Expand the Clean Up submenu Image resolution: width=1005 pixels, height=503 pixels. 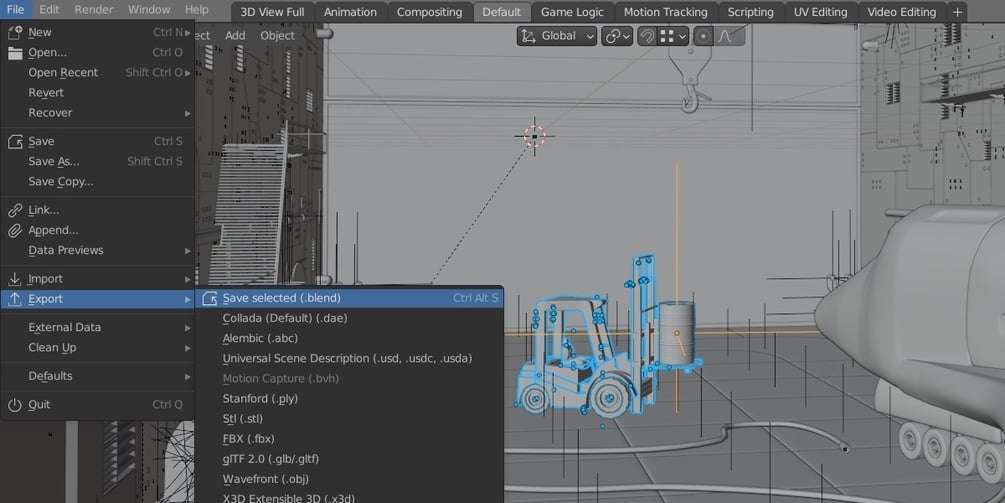[x=97, y=347]
